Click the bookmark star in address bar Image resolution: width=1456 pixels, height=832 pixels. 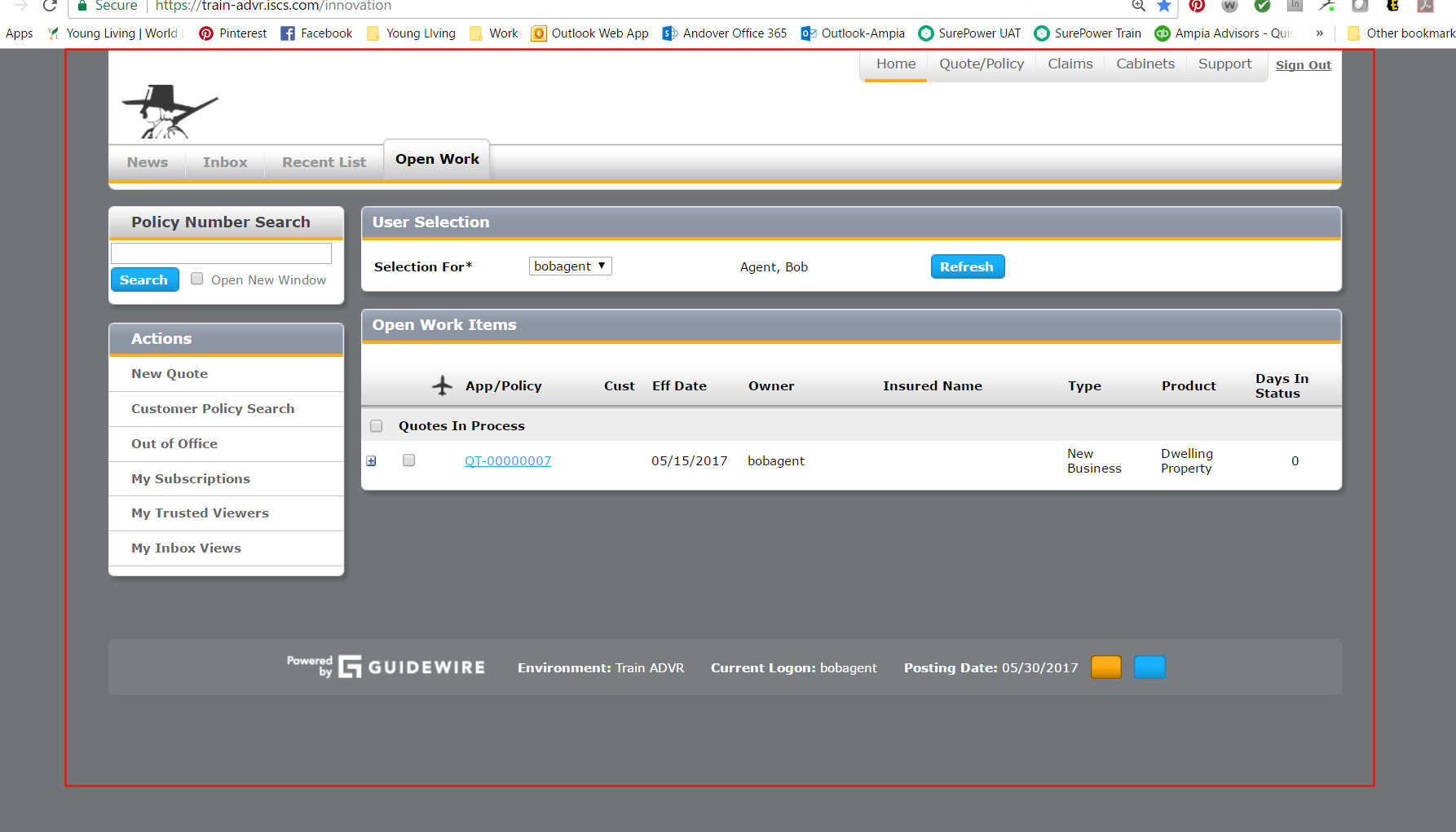(1164, 7)
